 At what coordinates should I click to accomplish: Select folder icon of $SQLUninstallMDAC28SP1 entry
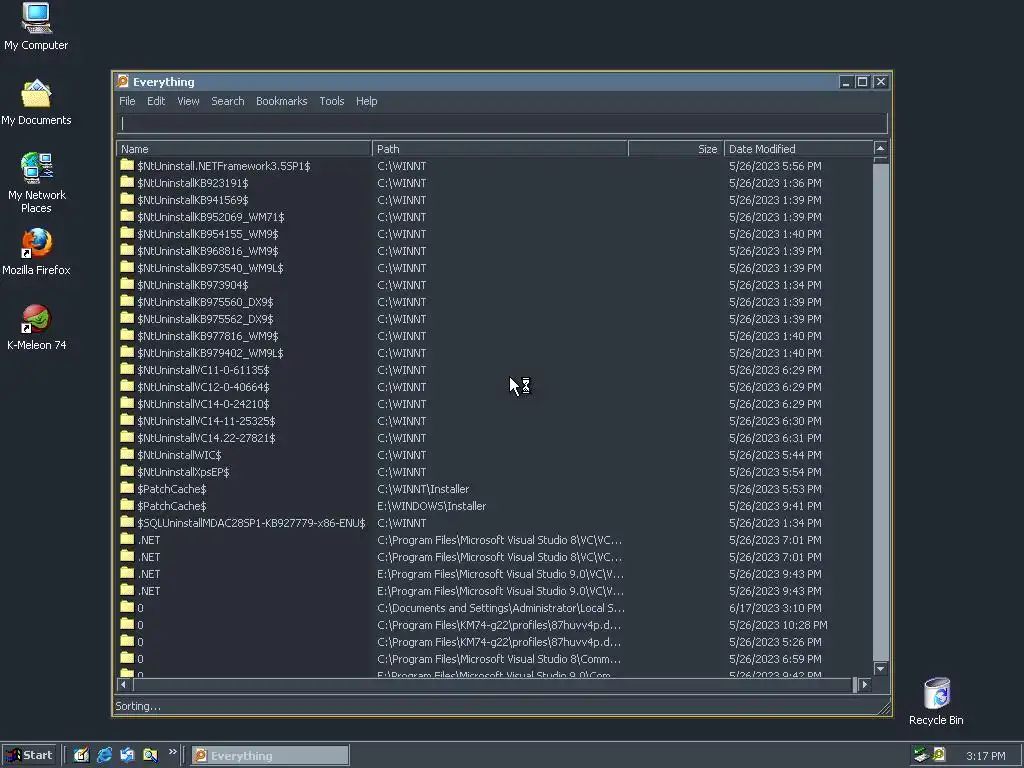click(127, 522)
